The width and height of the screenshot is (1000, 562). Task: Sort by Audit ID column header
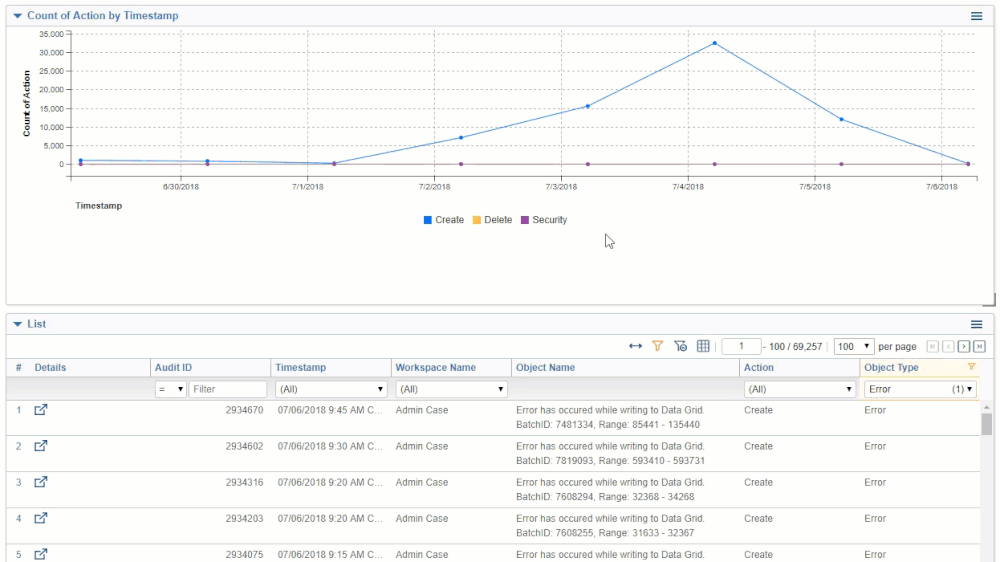[173, 367]
